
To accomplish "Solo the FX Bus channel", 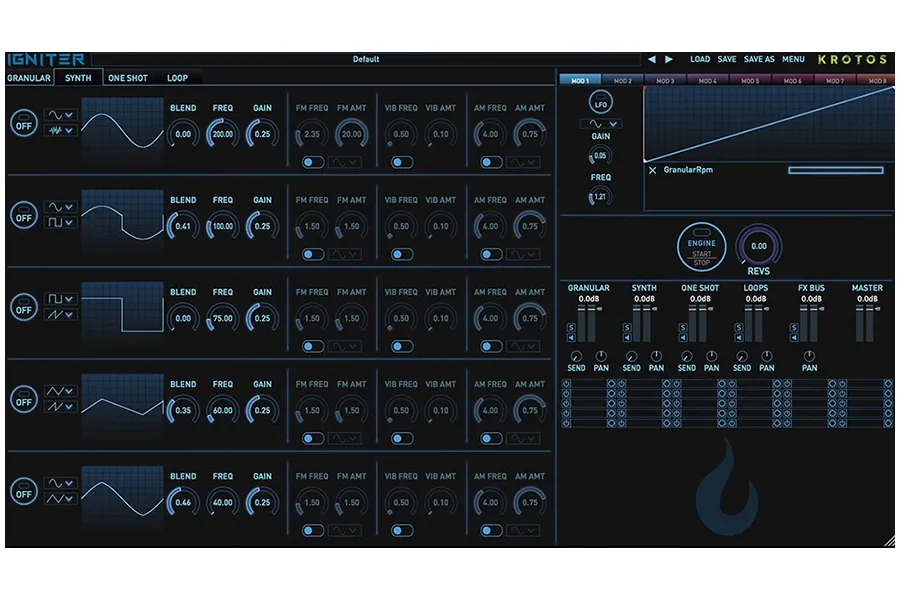I will pyautogui.click(x=794, y=327).
